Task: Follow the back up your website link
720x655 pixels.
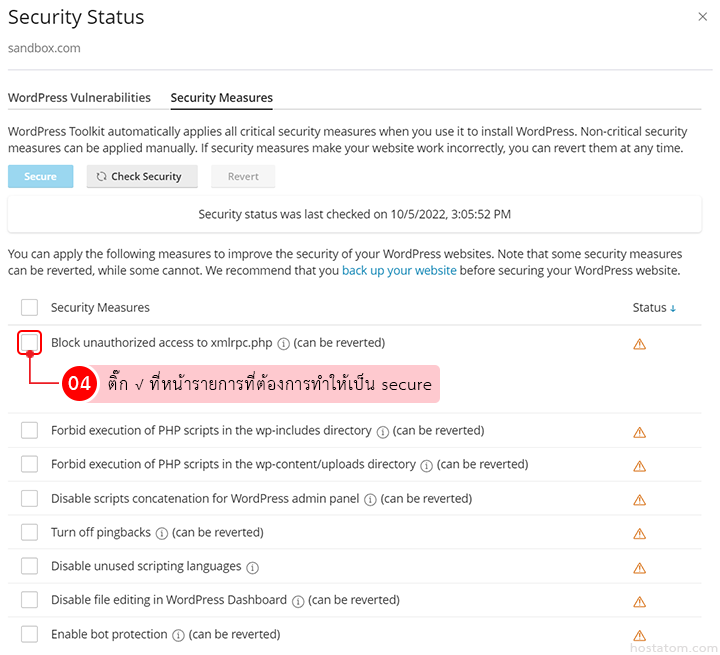Action: [399, 271]
